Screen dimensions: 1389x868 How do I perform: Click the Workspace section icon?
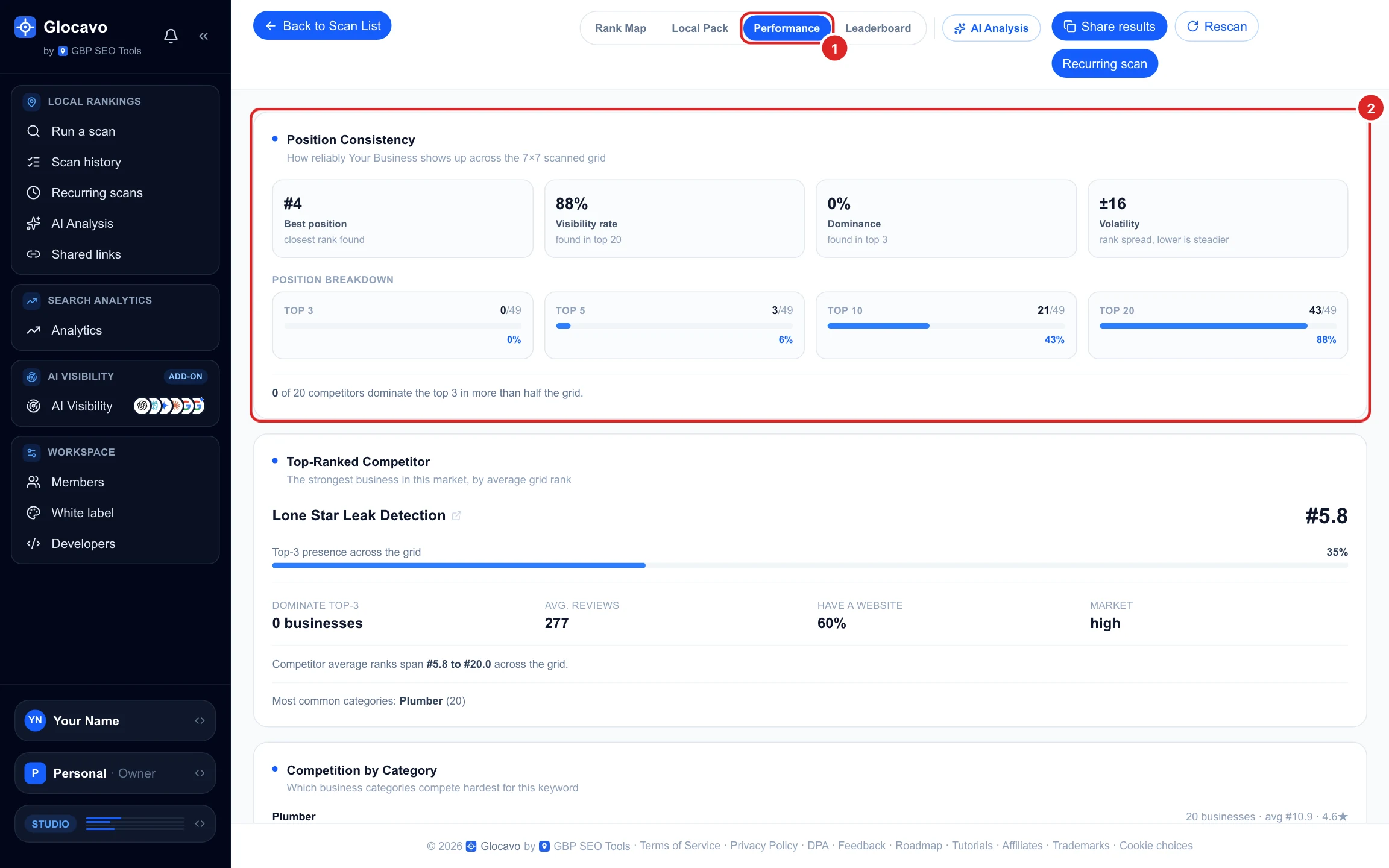(32, 453)
